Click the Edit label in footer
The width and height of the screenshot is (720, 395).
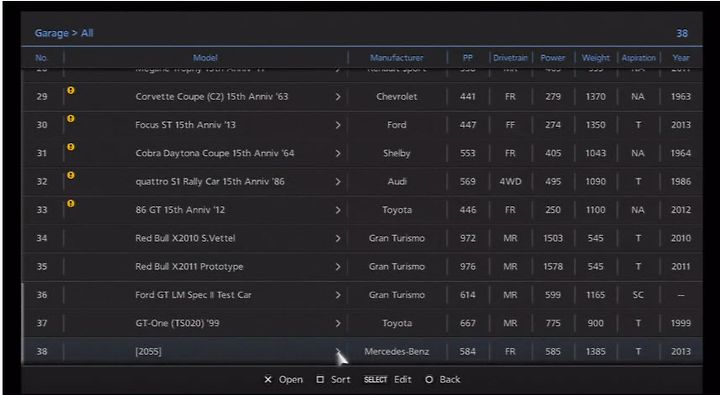(x=403, y=379)
